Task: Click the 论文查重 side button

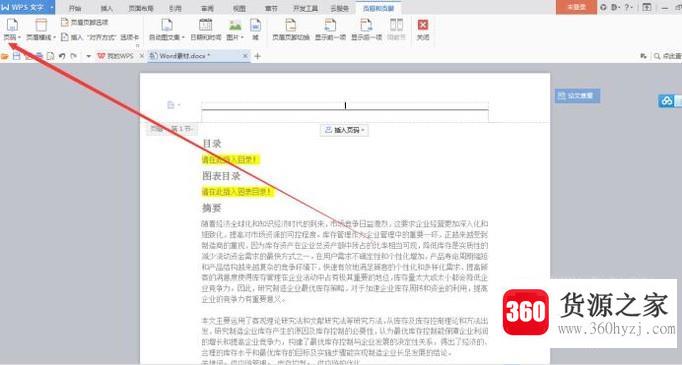Action: (x=577, y=96)
